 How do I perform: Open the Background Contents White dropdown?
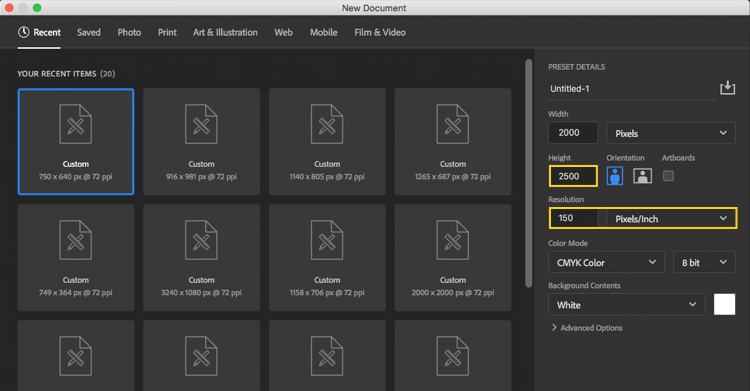(626, 304)
